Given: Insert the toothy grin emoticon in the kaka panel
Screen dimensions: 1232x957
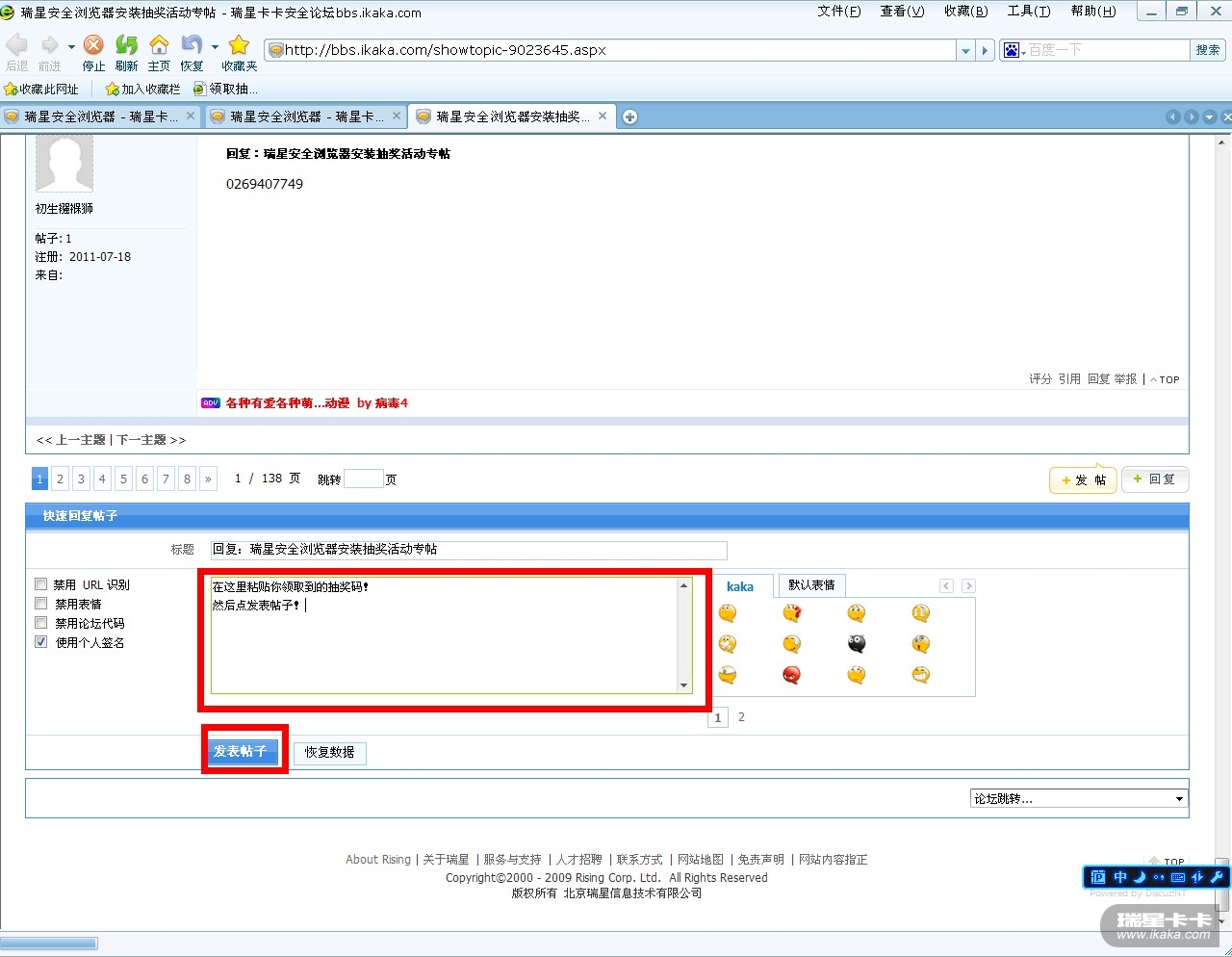Looking at the screenshot, I should point(921,675).
